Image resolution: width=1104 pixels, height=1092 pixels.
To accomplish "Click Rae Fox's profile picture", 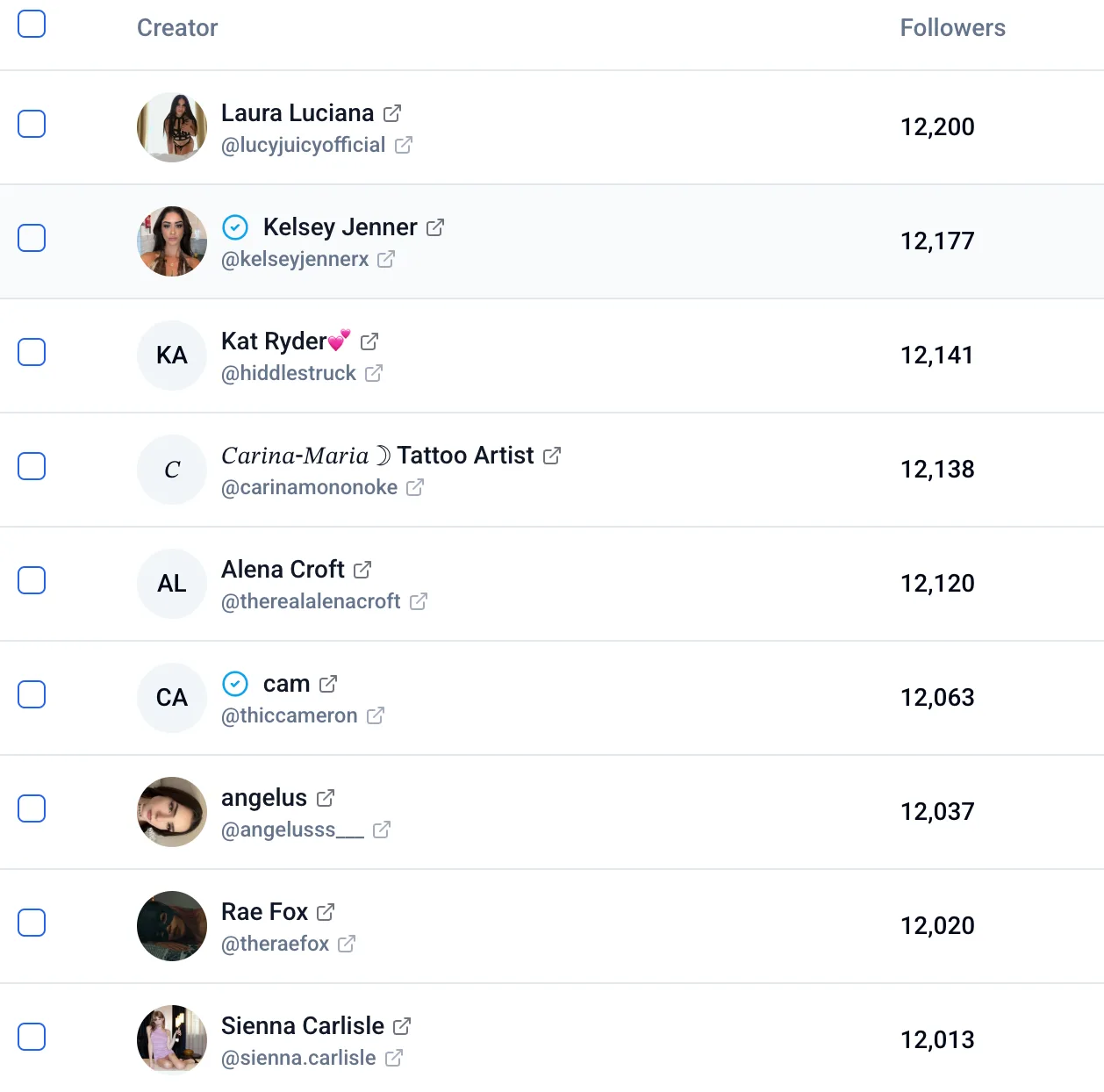I will [x=172, y=926].
